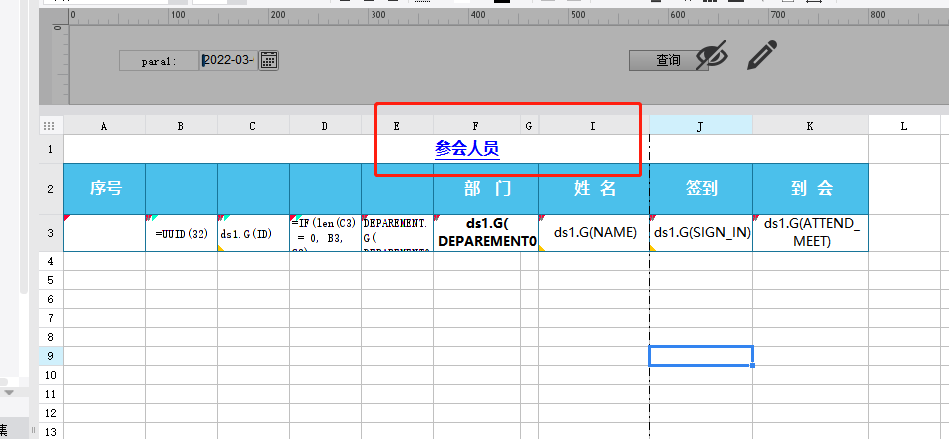949x439 pixels.
Task: Select the =IF(len(C3) formula cell
Action: pyautogui.click(x=326, y=233)
